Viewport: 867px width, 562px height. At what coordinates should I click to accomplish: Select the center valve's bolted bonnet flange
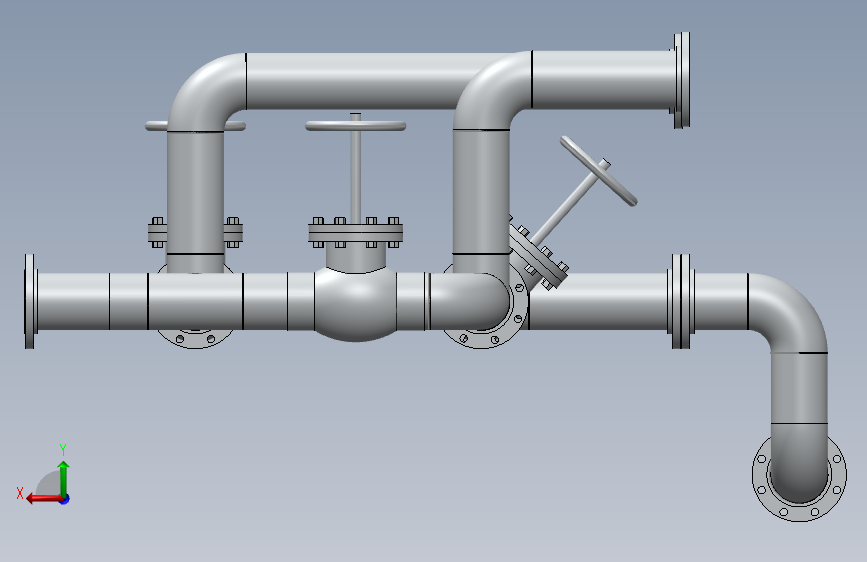tap(356, 232)
